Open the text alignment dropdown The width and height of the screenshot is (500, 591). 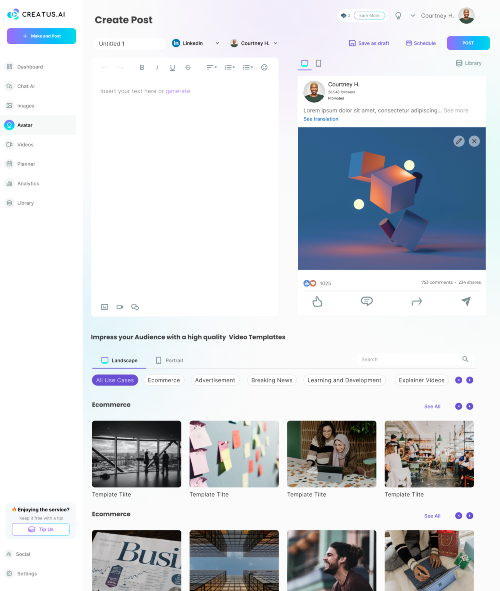click(211, 67)
